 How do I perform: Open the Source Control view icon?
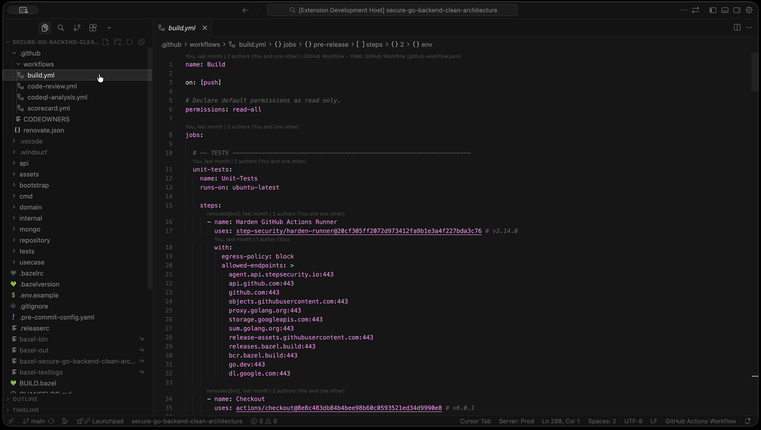pos(77,28)
